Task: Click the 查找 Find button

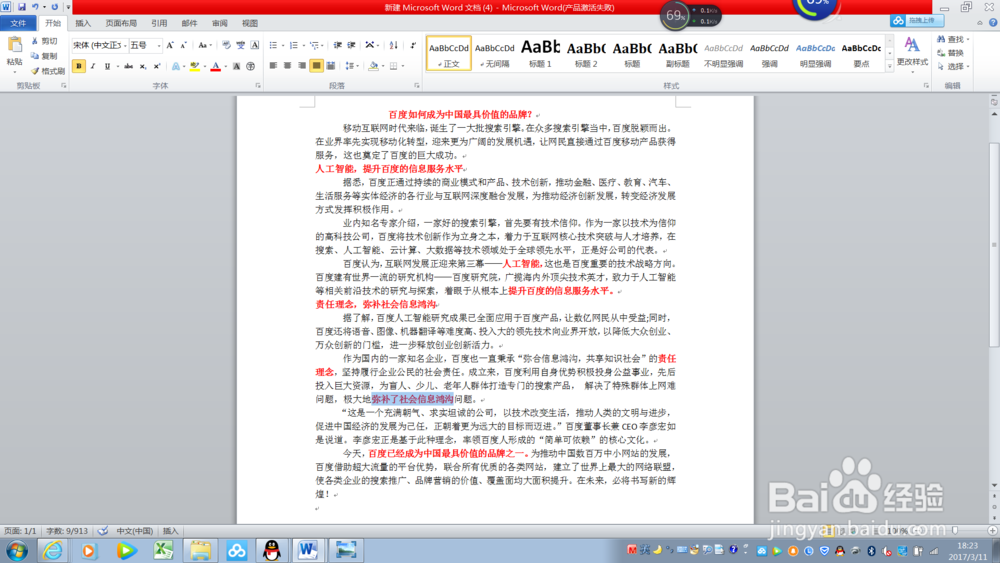Action: pyautogui.click(x=953, y=40)
